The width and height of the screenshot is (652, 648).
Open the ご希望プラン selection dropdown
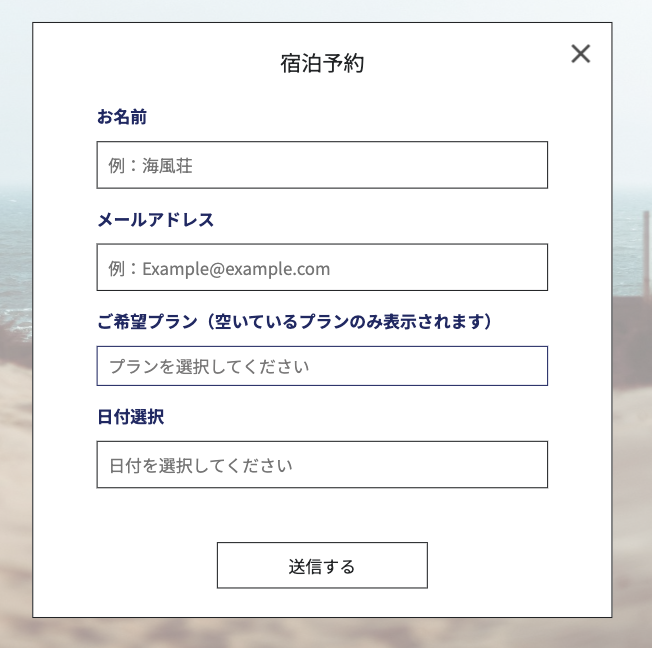click(x=322, y=366)
